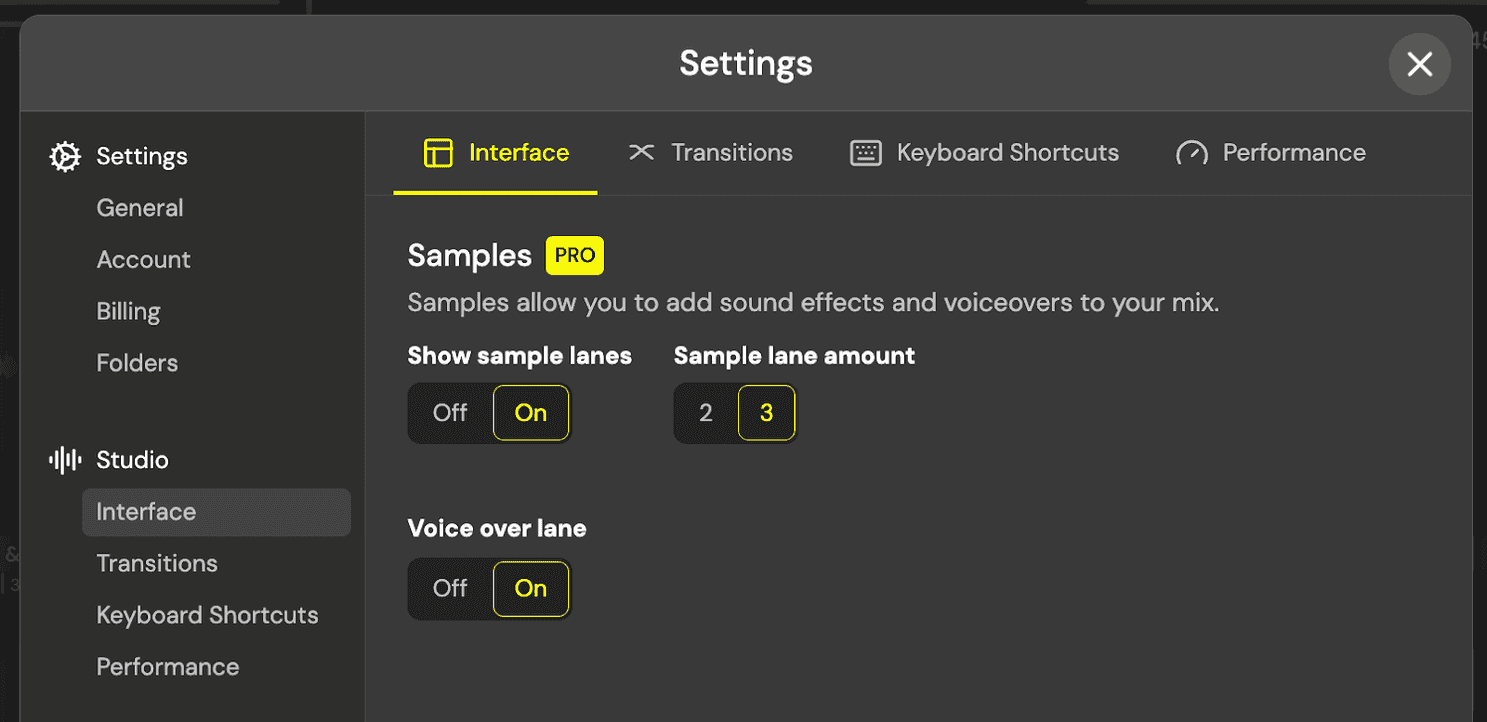Turn on Show sample lanes
Viewport: 1487px width, 722px height.
coord(530,413)
